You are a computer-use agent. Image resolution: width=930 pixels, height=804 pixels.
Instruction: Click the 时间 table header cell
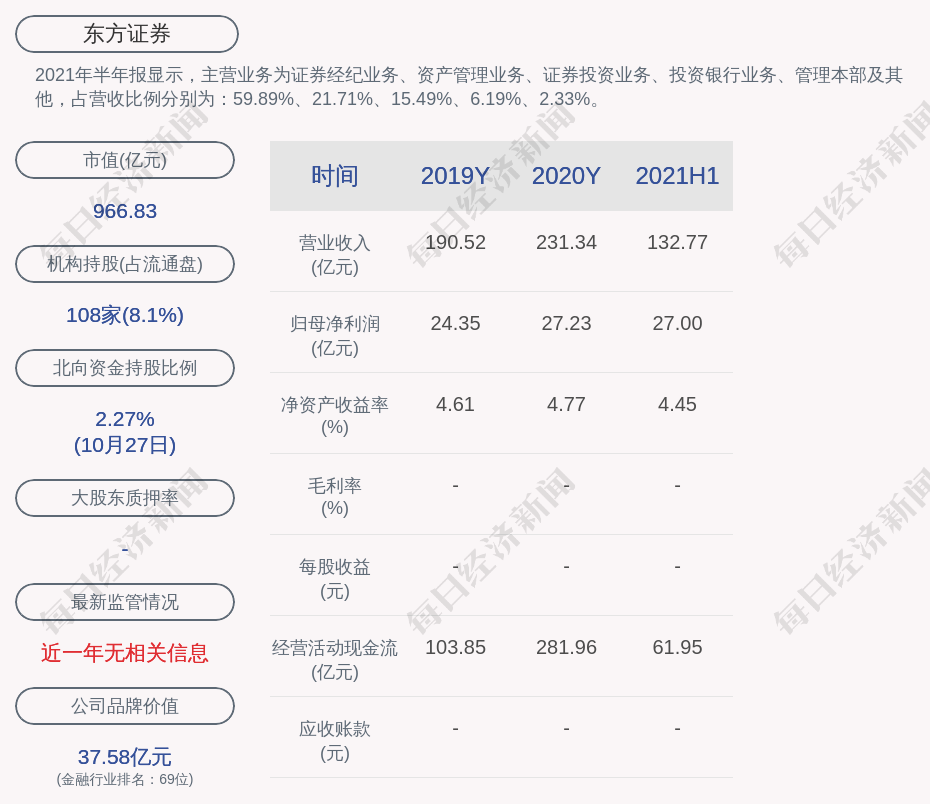coord(335,176)
